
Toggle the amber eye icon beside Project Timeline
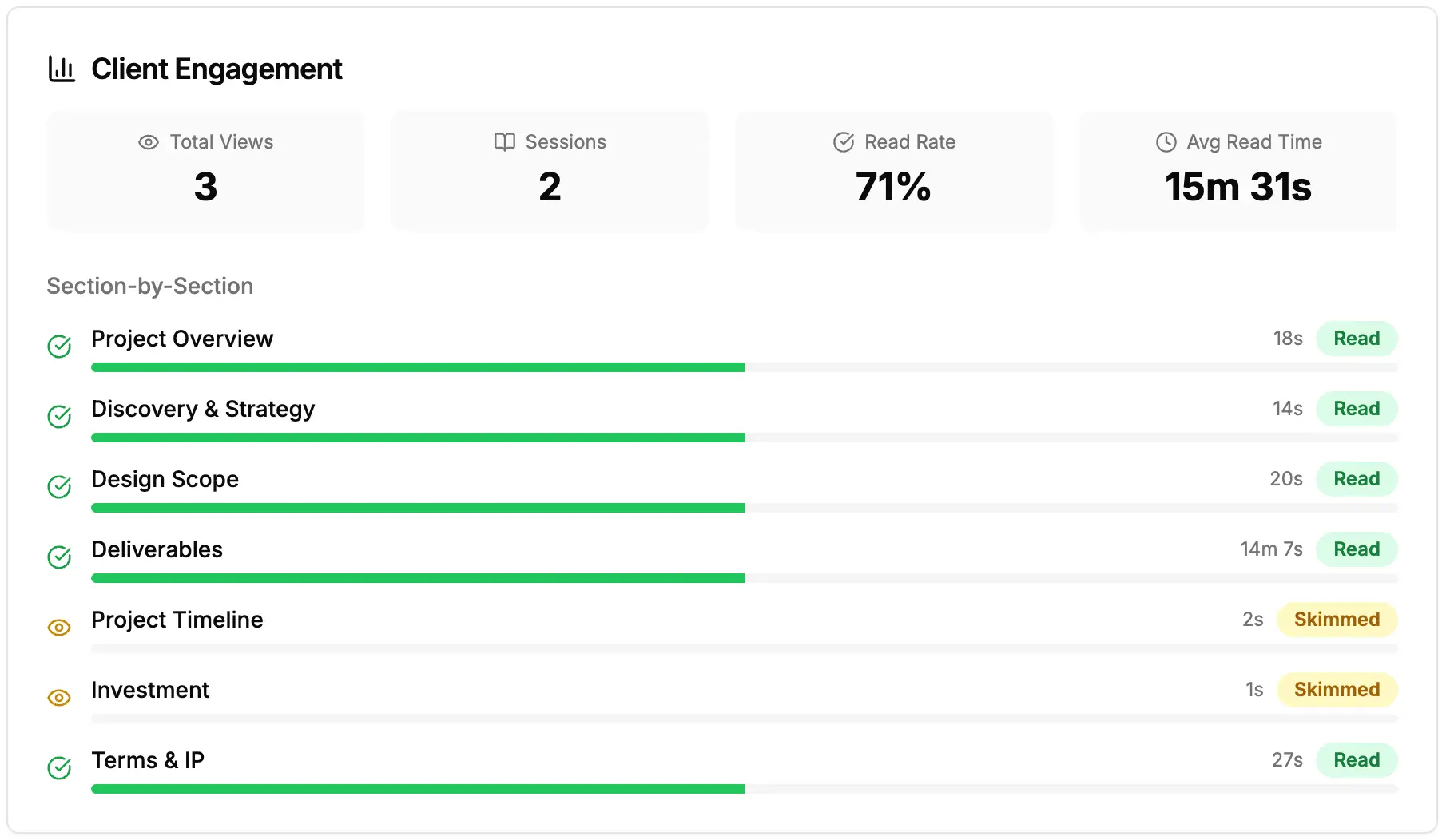click(x=59, y=628)
